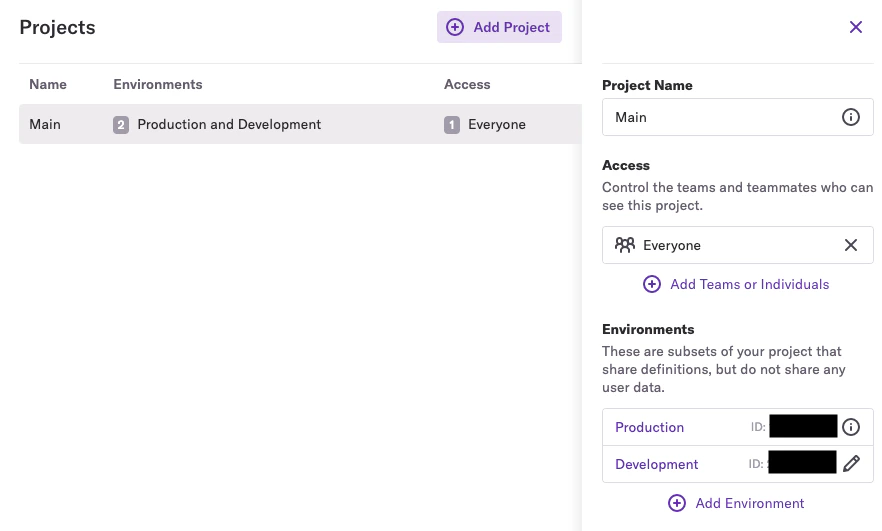Click the Environments column header
This screenshot has width=882, height=531.
(158, 84)
